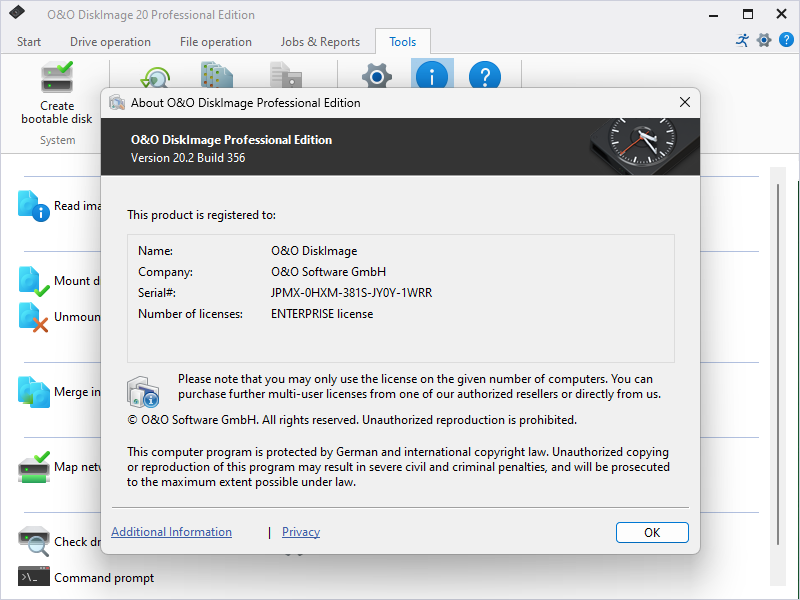Click the About dialog title bar icon

pyautogui.click(x=117, y=103)
